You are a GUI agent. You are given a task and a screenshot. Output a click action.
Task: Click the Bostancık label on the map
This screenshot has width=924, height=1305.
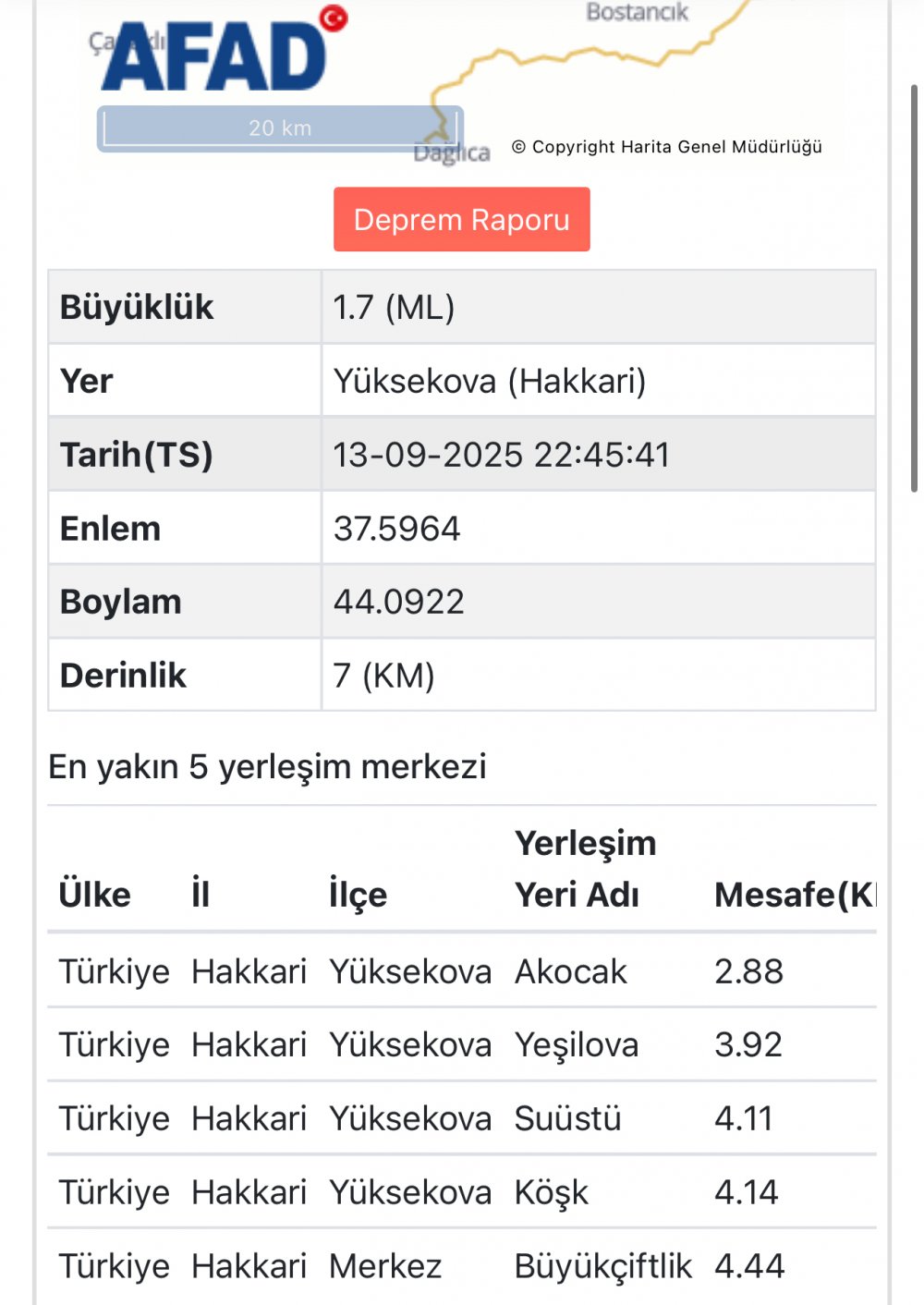(x=637, y=12)
